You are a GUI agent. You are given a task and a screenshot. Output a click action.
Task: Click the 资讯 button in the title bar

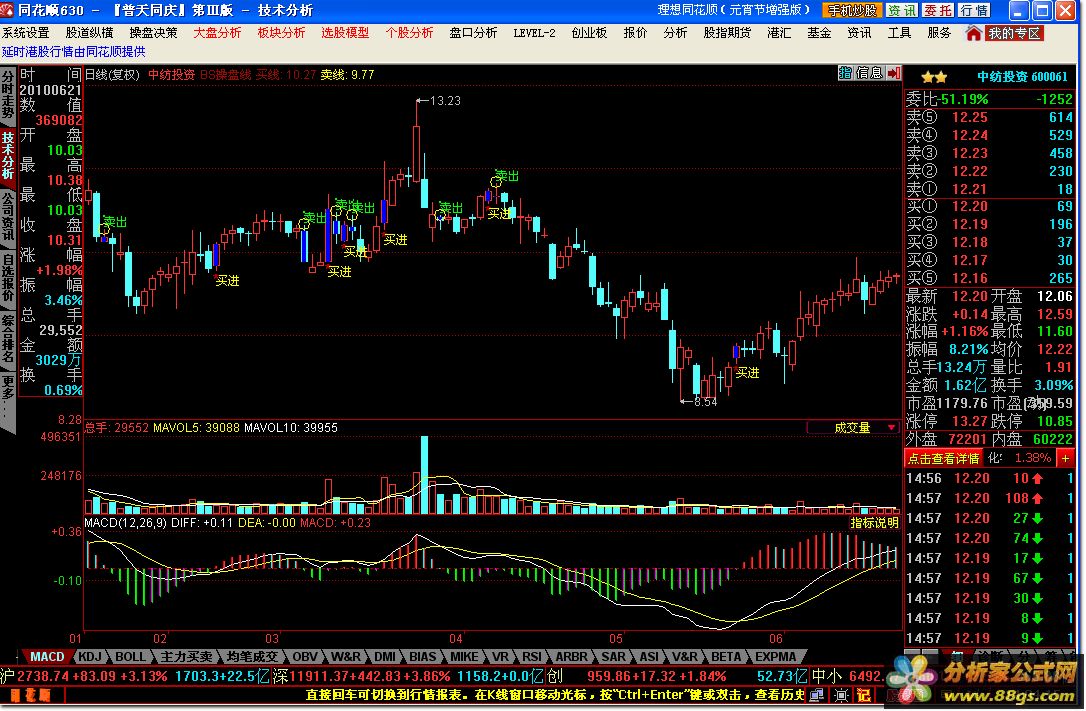(x=901, y=10)
